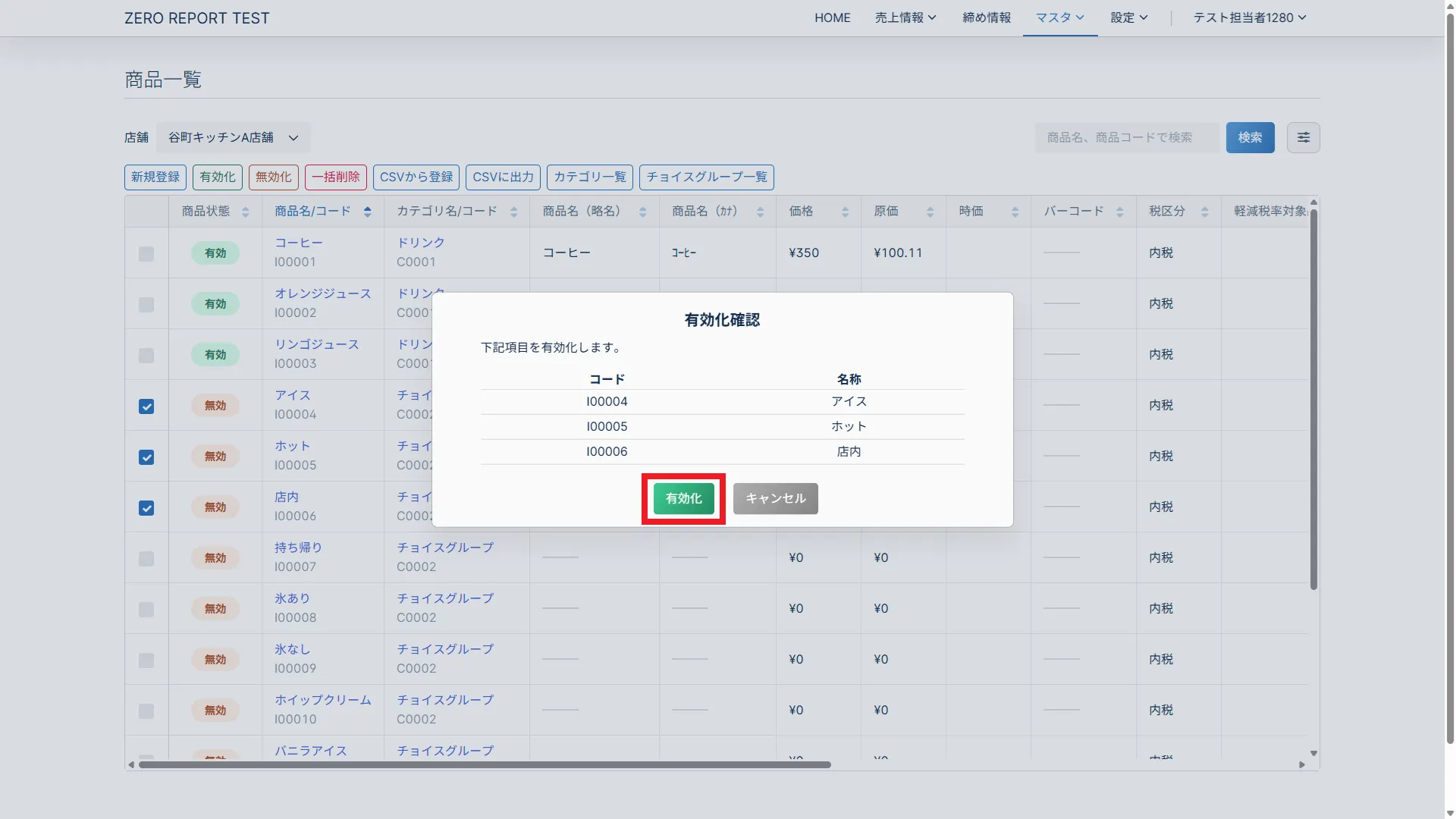Viewport: 1456px width, 819px height.
Task: Sort by 商品状態 column arrows
Action: coord(245,212)
